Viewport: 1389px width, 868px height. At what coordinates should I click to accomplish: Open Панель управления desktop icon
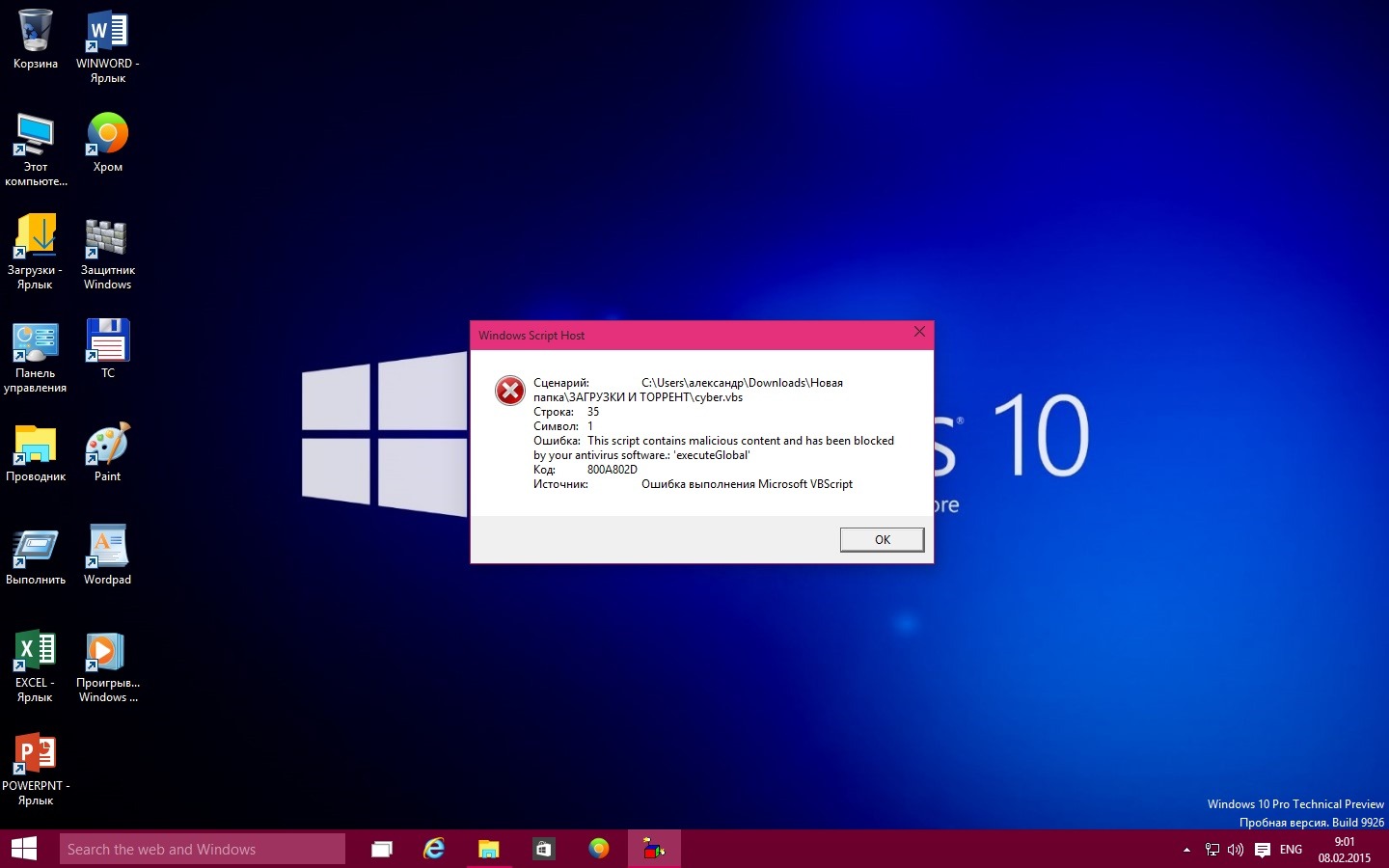(36, 340)
